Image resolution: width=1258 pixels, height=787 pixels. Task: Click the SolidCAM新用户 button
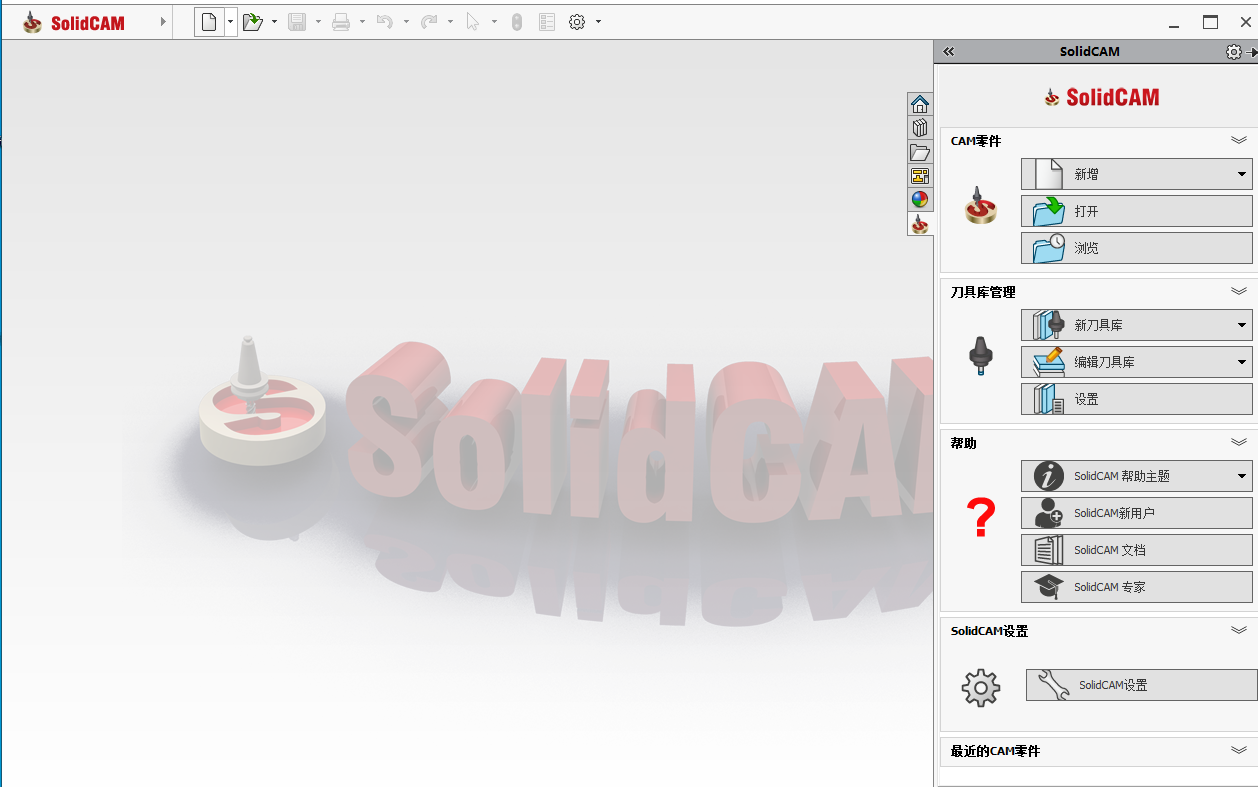pos(1136,513)
